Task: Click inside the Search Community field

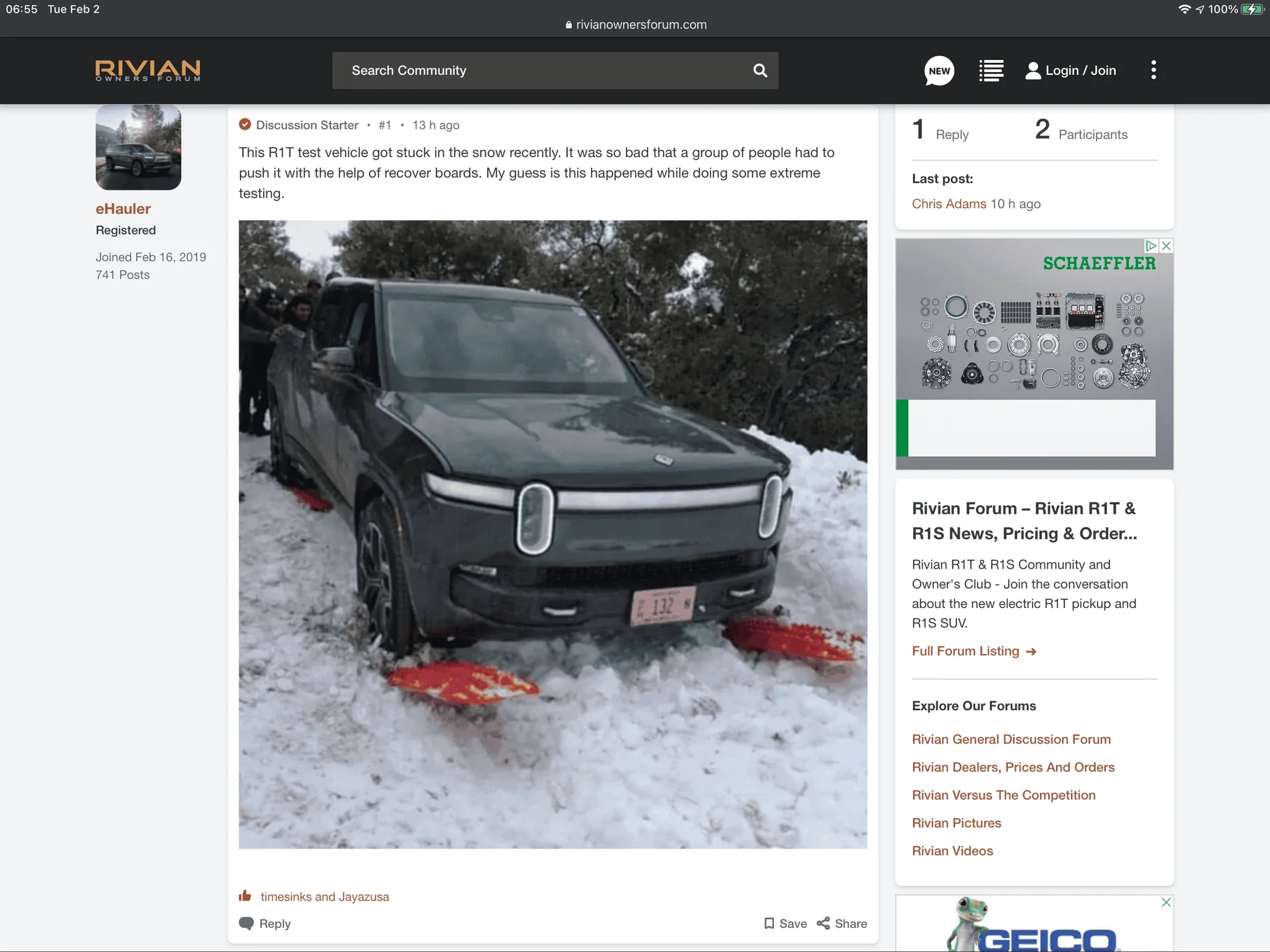Action: (x=555, y=70)
